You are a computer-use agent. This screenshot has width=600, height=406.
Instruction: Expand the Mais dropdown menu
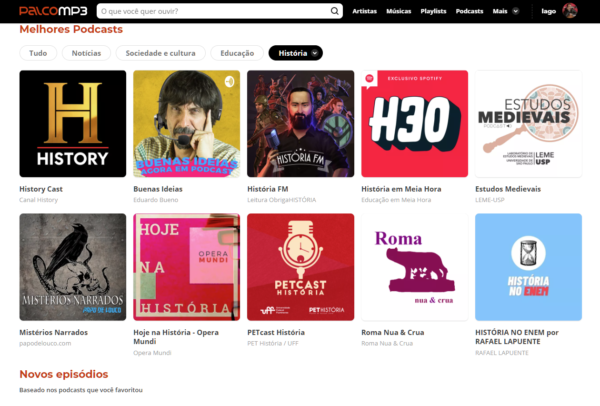click(x=505, y=11)
